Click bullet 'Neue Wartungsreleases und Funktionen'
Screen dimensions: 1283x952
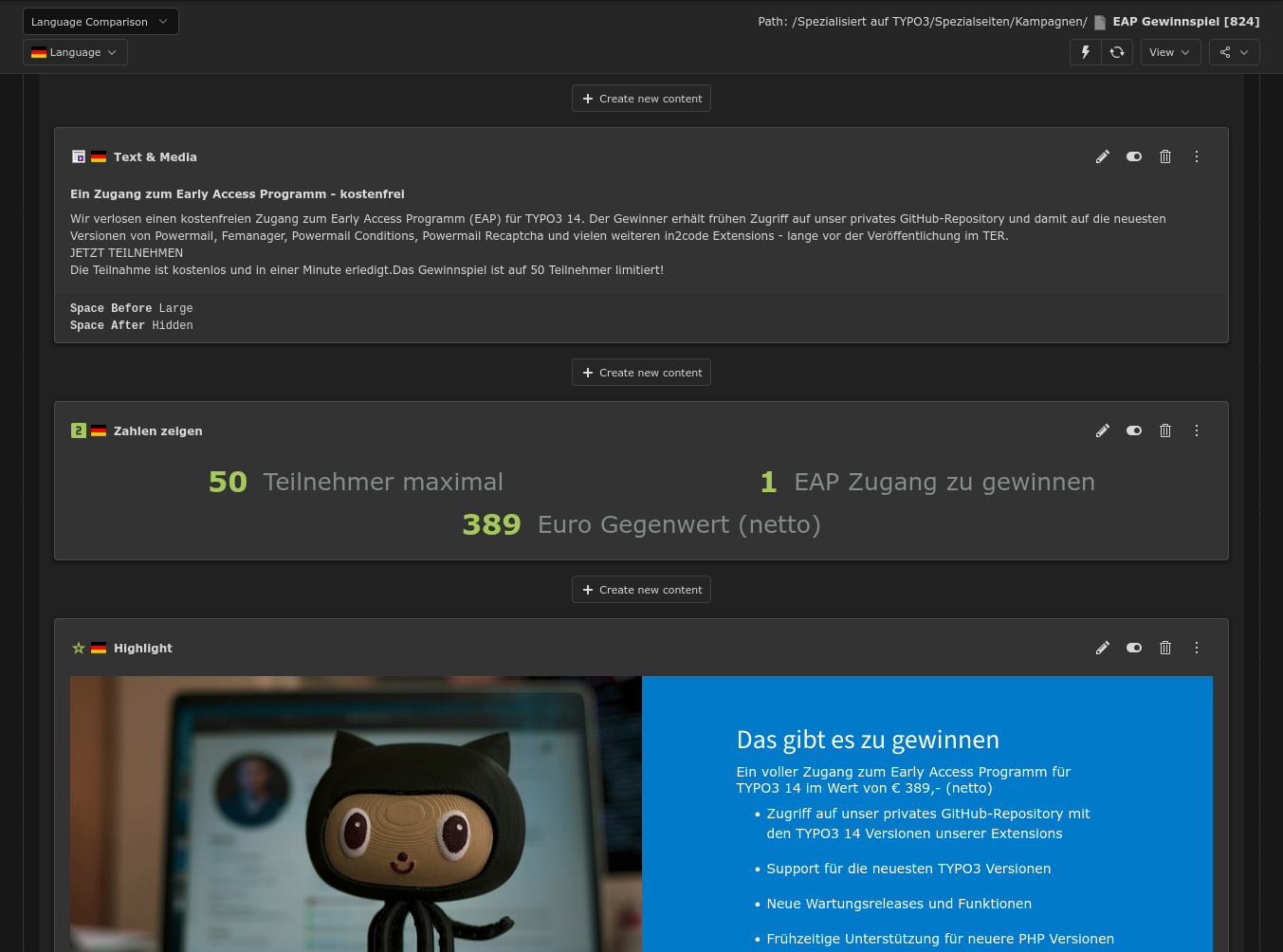(x=899, y=904)
